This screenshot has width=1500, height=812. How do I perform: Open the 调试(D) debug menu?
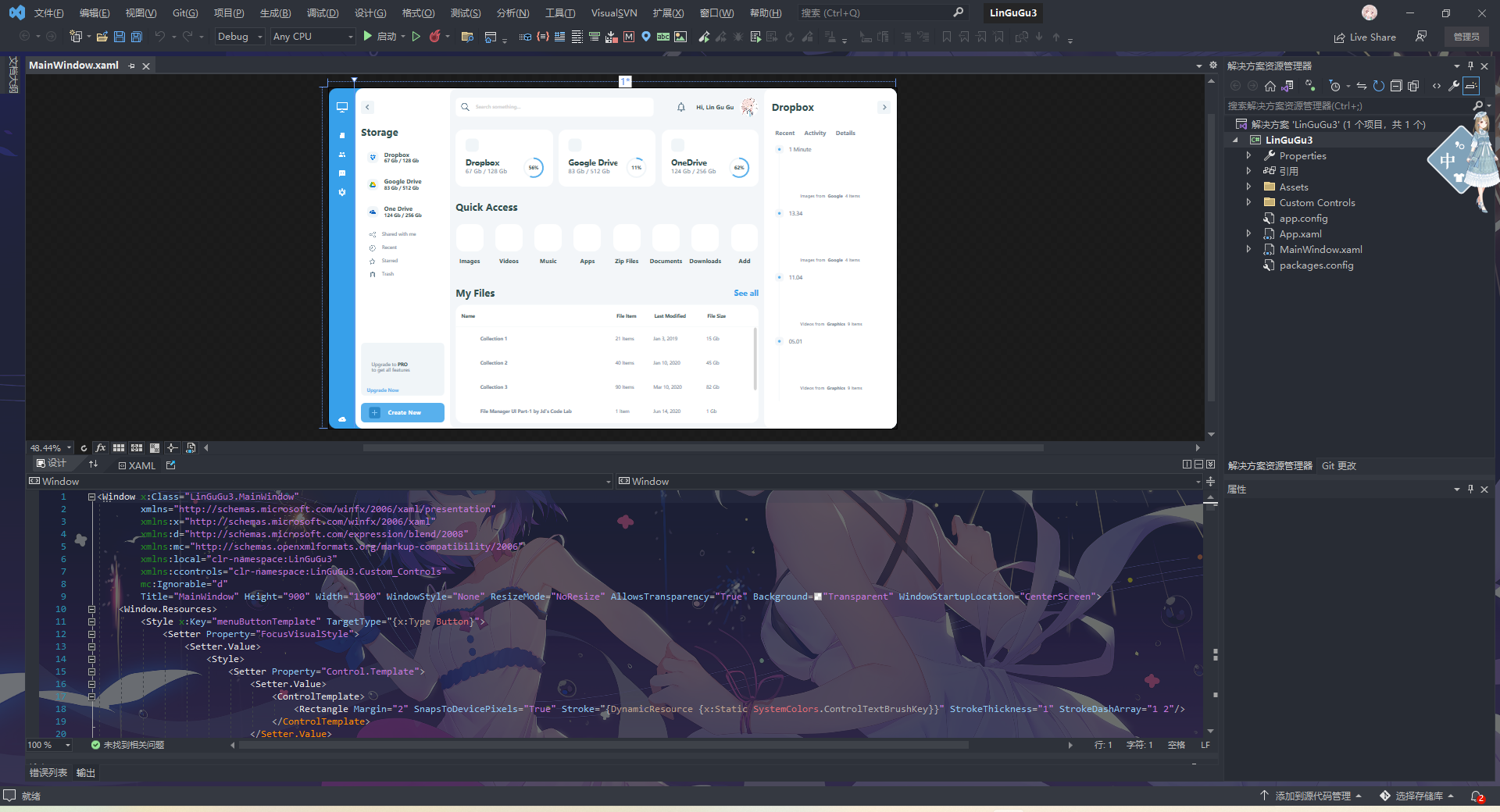click(x=323, y=13)
